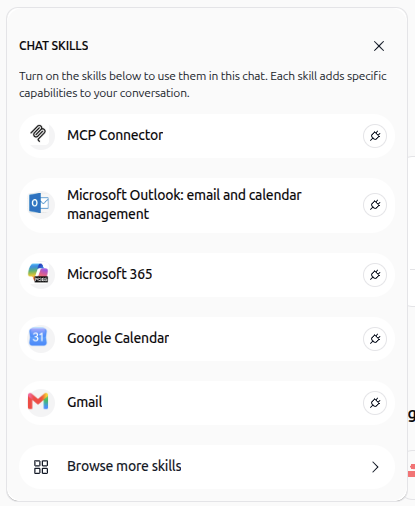Screen dimensions: 415x506
Task: Connect Microsoft Outlook via its plug button
Action: tap(375, 205)
